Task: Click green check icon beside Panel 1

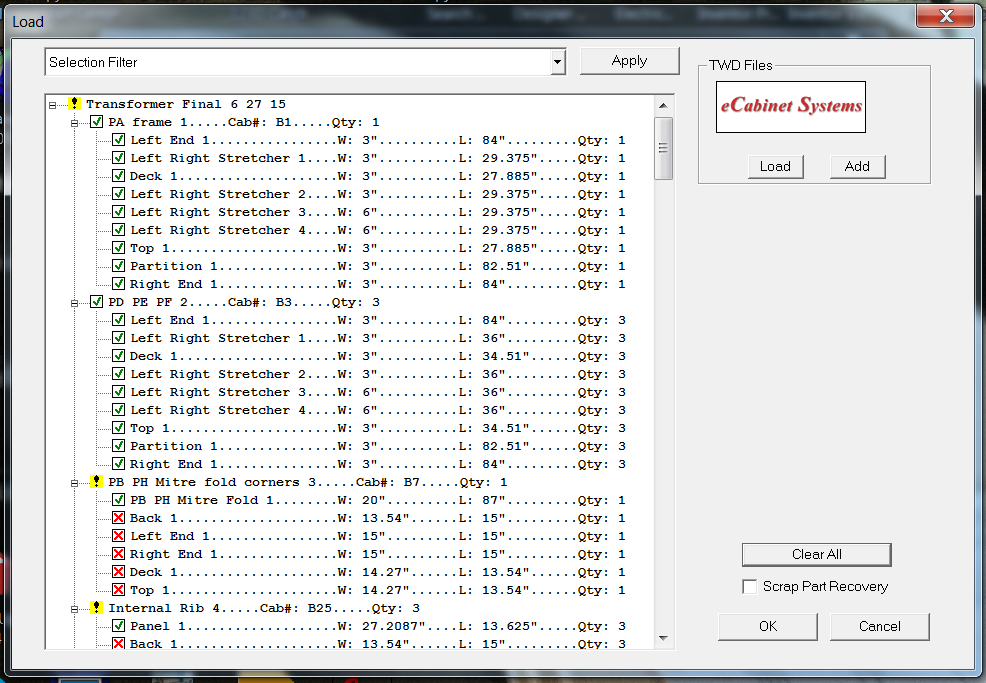Action: (x=118, y=626)
